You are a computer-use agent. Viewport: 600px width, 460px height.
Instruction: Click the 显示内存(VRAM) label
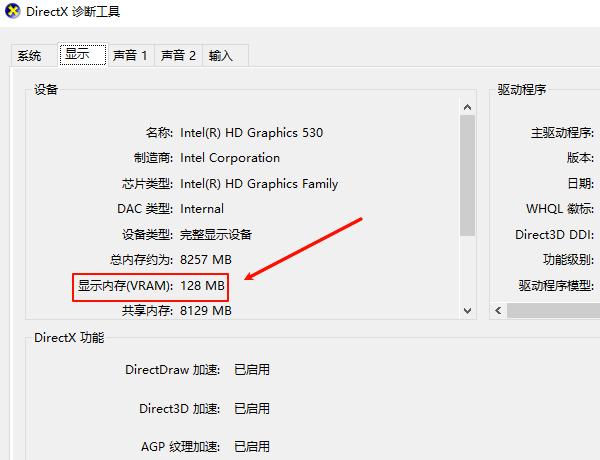(x=126, y=286)
